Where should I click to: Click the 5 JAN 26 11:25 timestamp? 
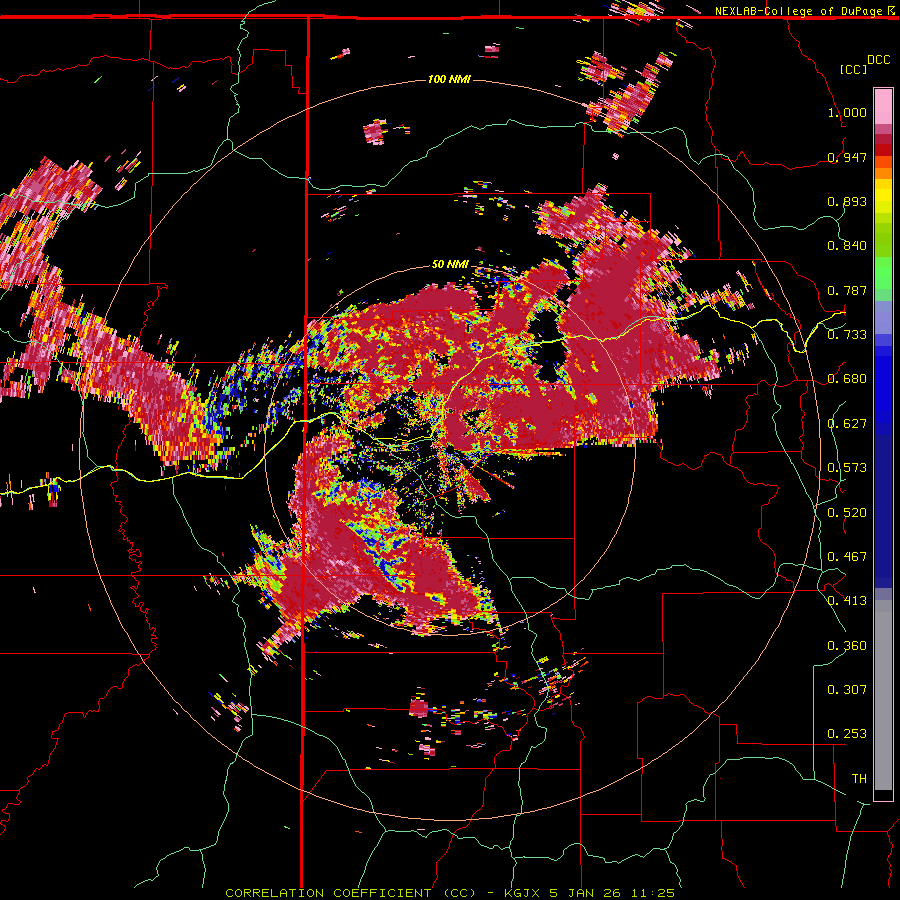pos(612,893)
